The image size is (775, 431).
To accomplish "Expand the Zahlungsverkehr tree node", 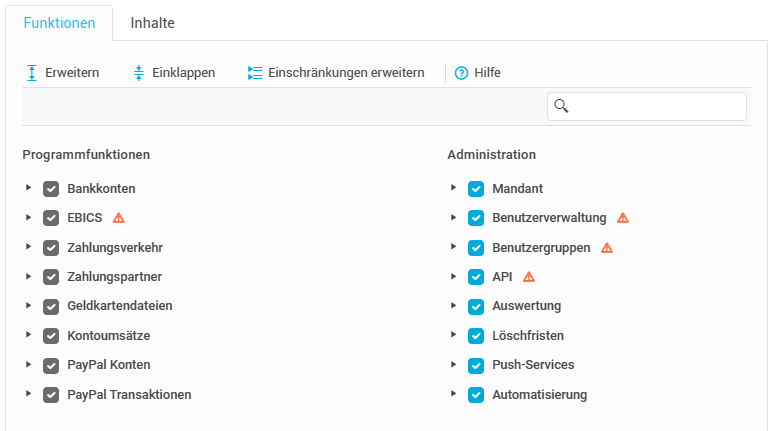I will [x=29, y=247].
